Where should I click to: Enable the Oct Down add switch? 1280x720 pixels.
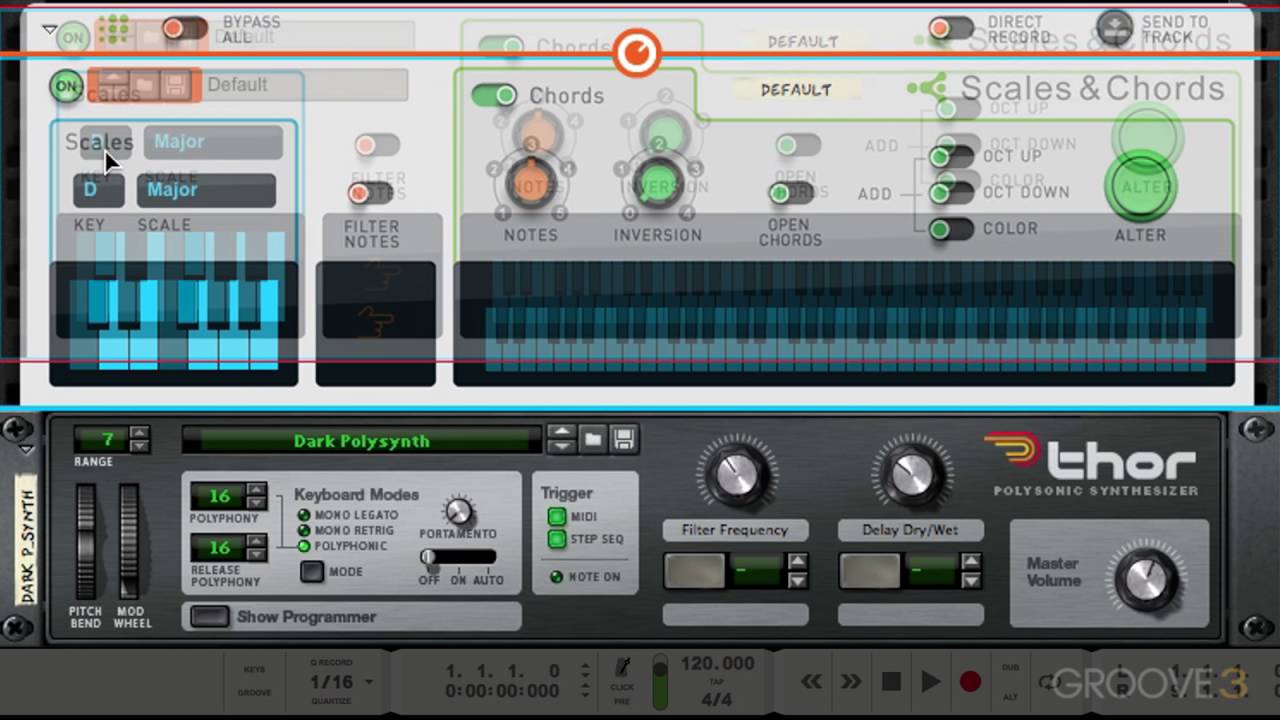951,193
